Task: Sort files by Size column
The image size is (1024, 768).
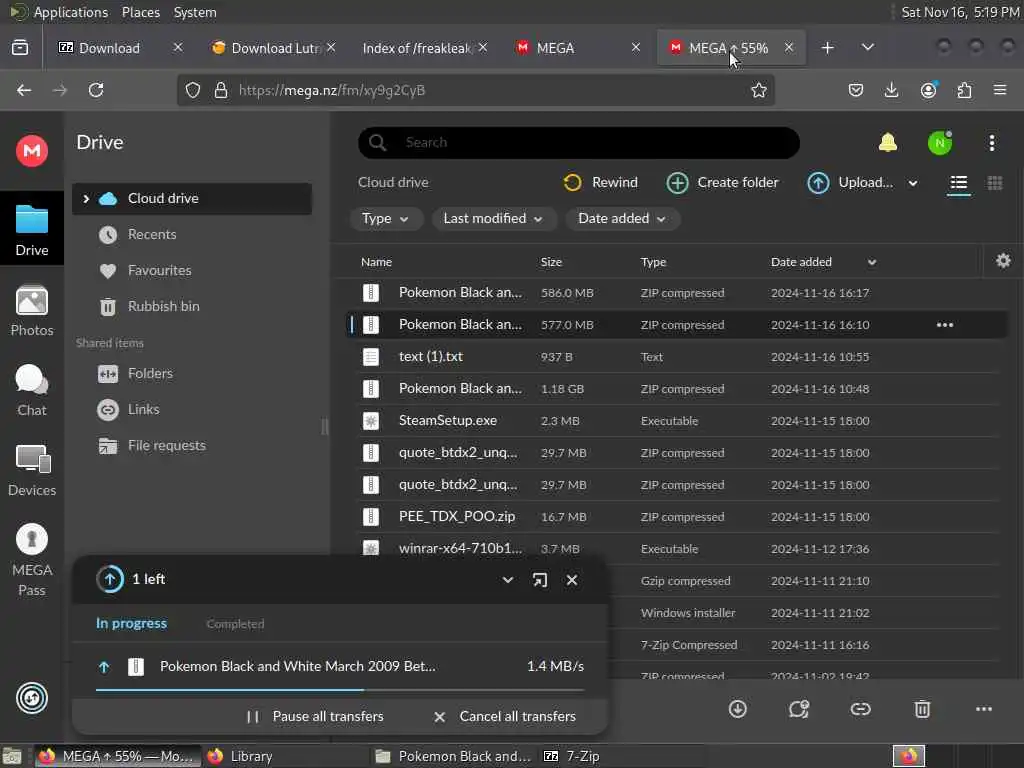Action: tap(551, 262)
